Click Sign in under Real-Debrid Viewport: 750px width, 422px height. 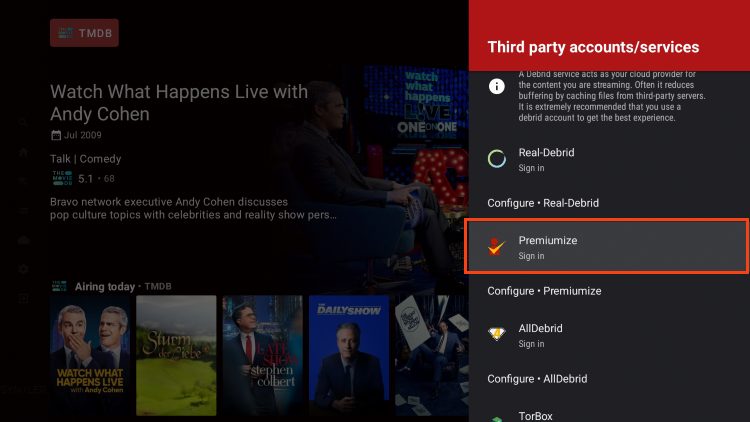531,168
